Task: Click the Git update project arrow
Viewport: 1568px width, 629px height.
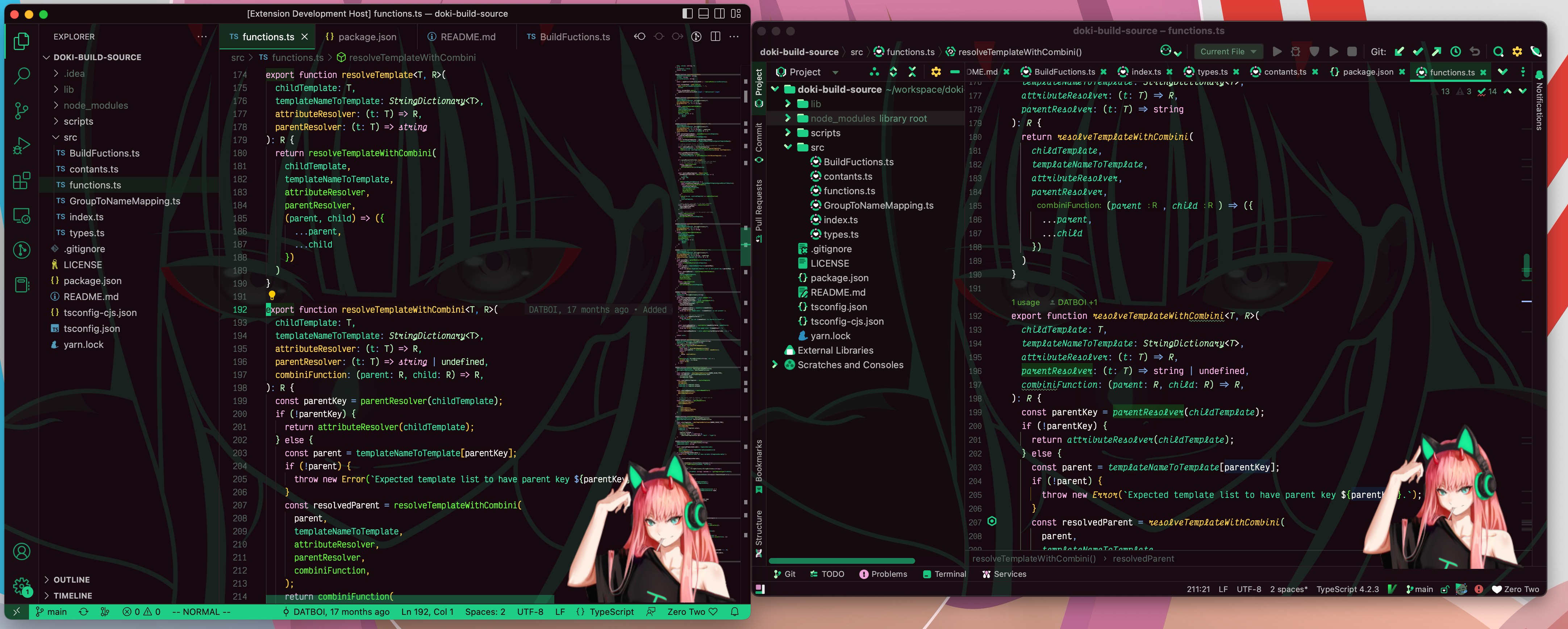Action: coord(1400,52)
